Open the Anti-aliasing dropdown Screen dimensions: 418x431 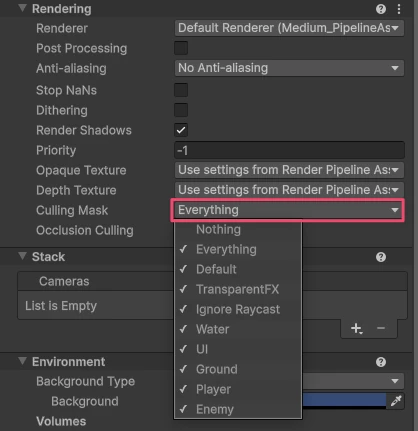click(289, 68)
